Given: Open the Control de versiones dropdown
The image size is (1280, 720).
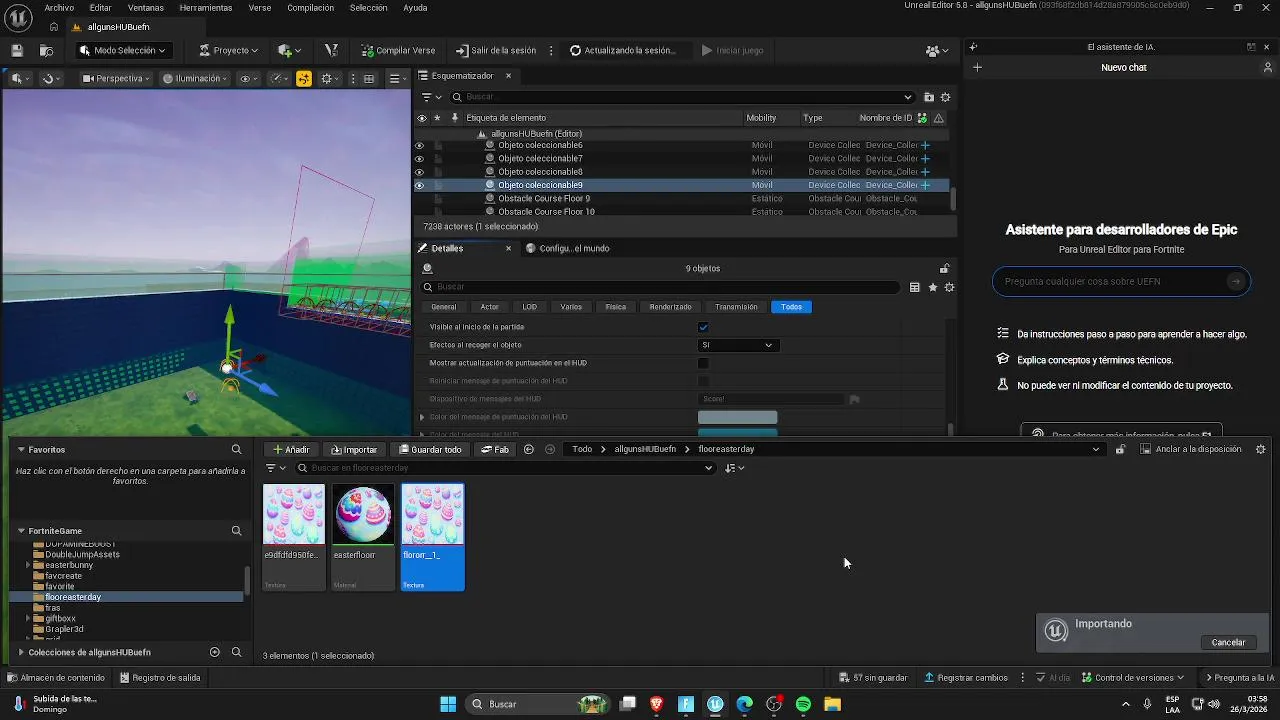Looking at the screenshot, I should [x=1133, y=678].
